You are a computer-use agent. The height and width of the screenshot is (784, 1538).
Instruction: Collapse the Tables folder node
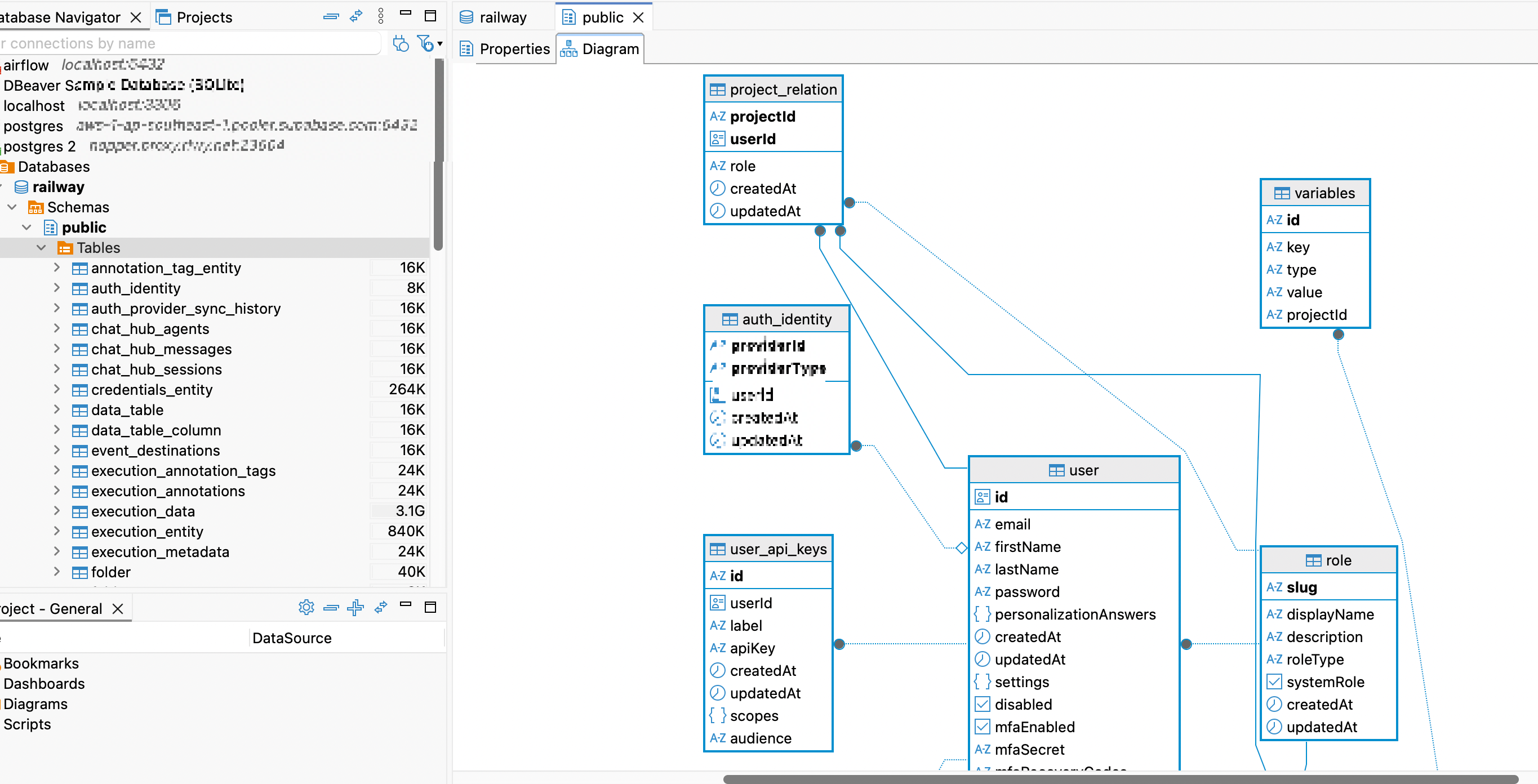pos(41,248)
